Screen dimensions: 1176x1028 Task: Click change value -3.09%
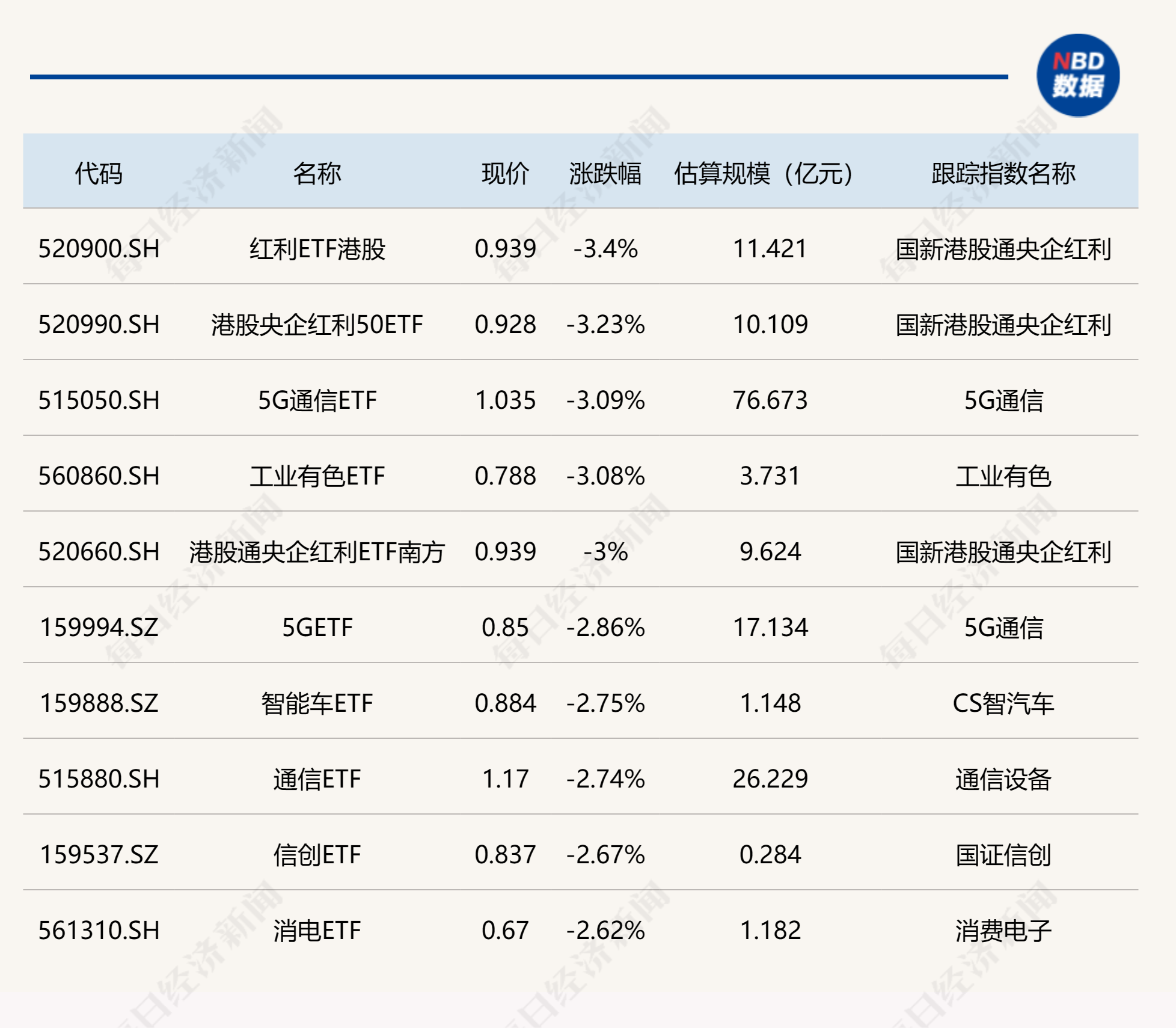click(605, 400)
